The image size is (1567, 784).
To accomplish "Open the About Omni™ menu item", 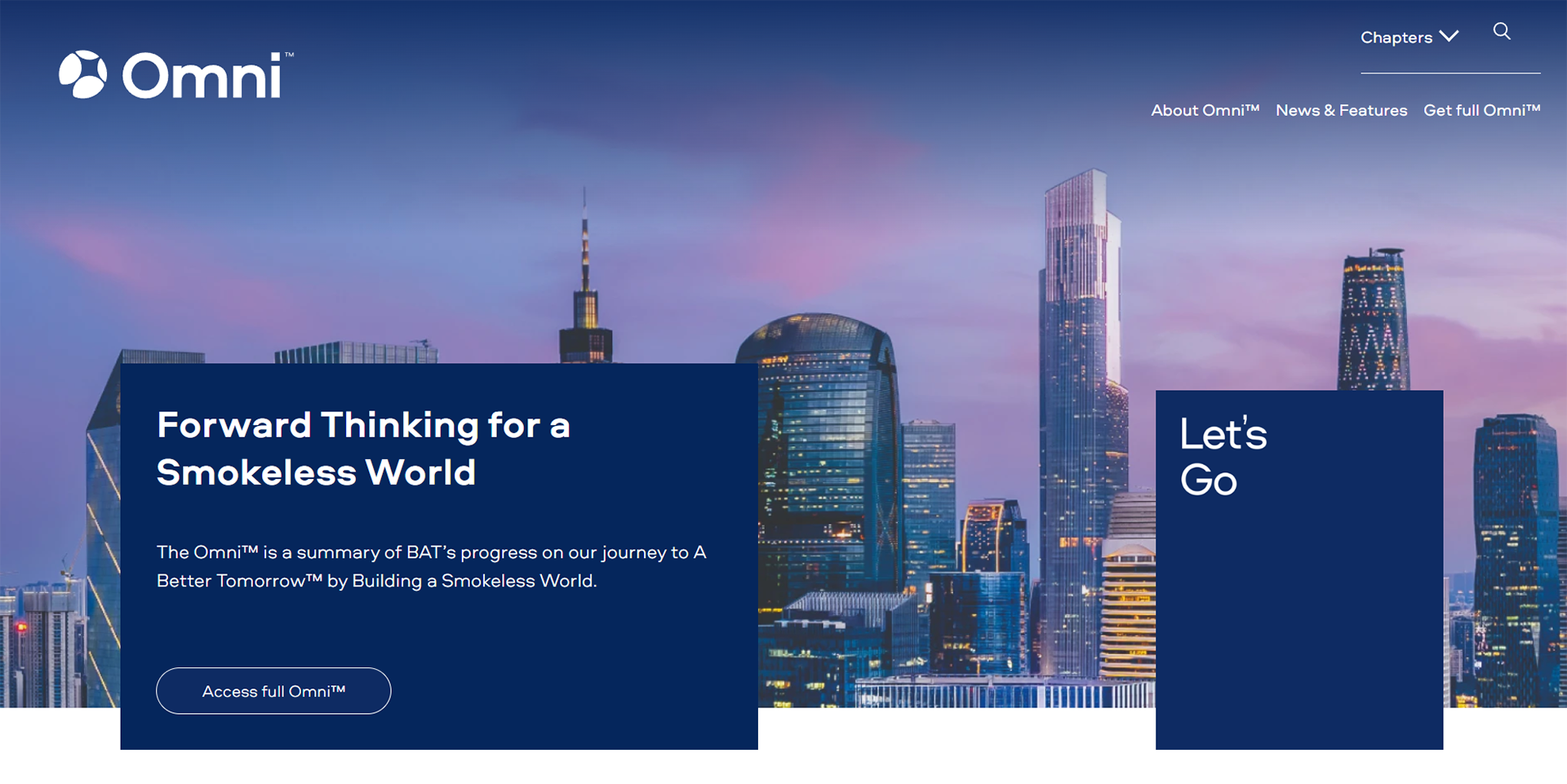I will (x=1205, y=110).
